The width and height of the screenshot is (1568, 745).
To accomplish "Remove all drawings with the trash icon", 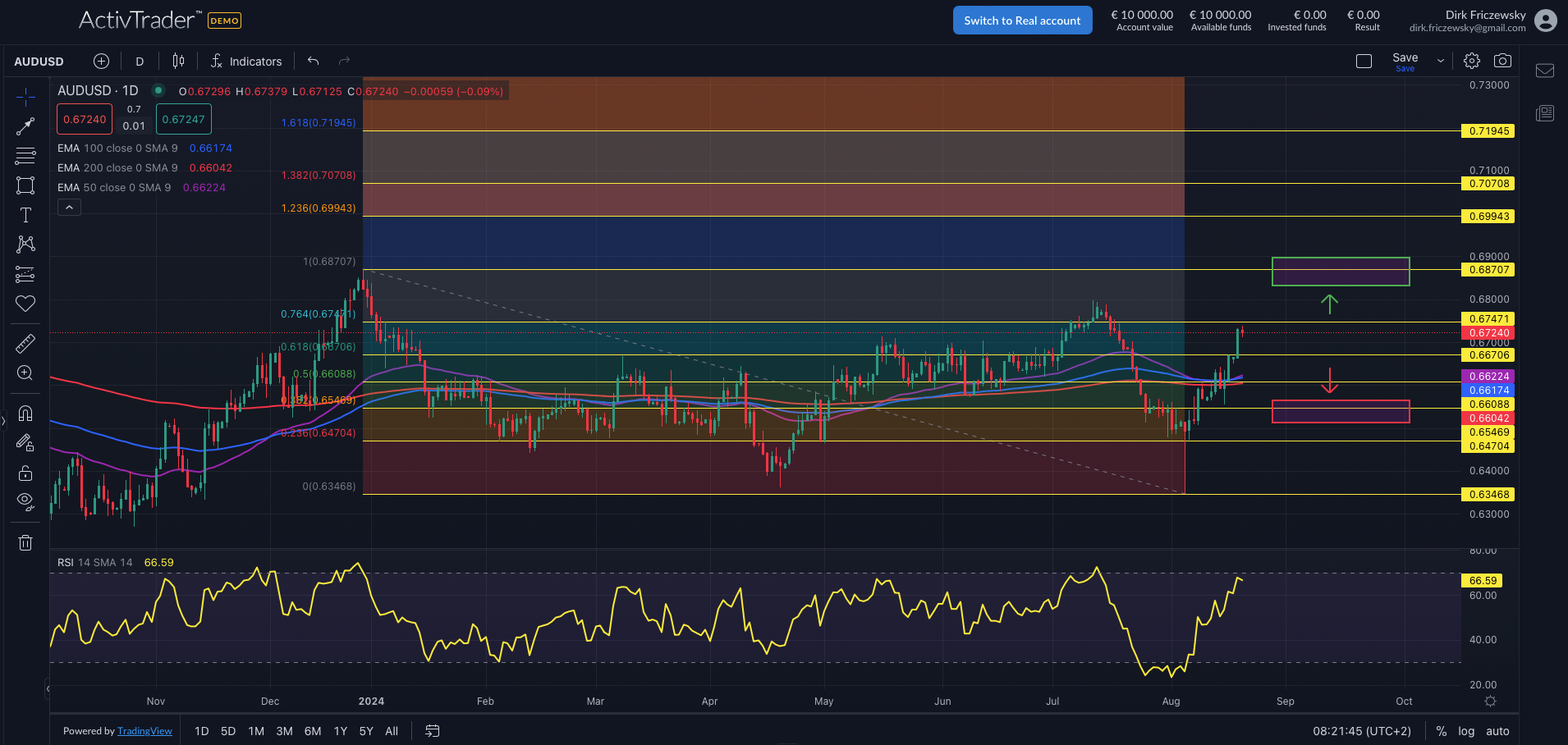I will click(x=25, y=542).
